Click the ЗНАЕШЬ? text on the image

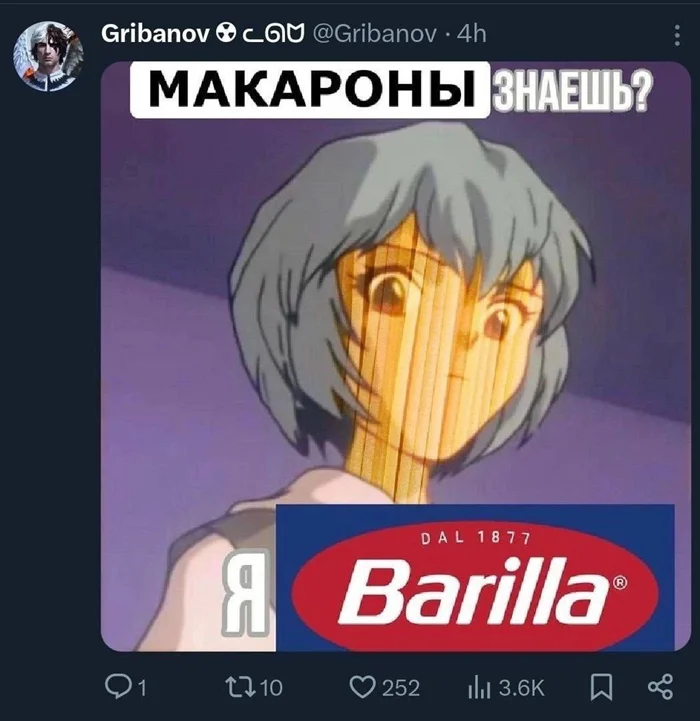[x=572, y=90]
